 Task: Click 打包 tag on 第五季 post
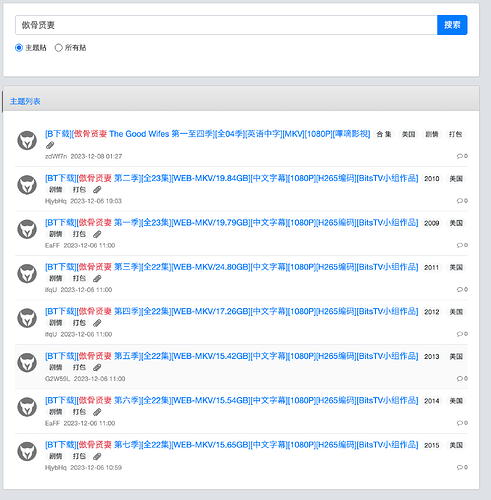pyautogui.click(x=79, y=367)
